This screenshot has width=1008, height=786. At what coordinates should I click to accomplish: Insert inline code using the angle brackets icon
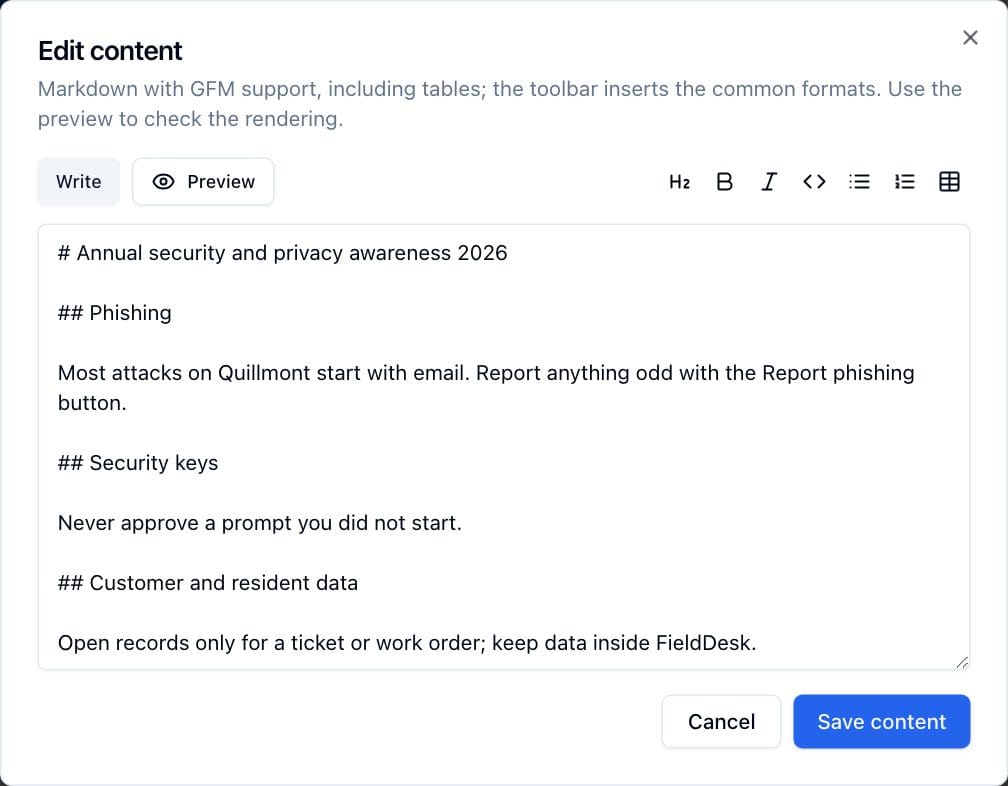point(814,182)
